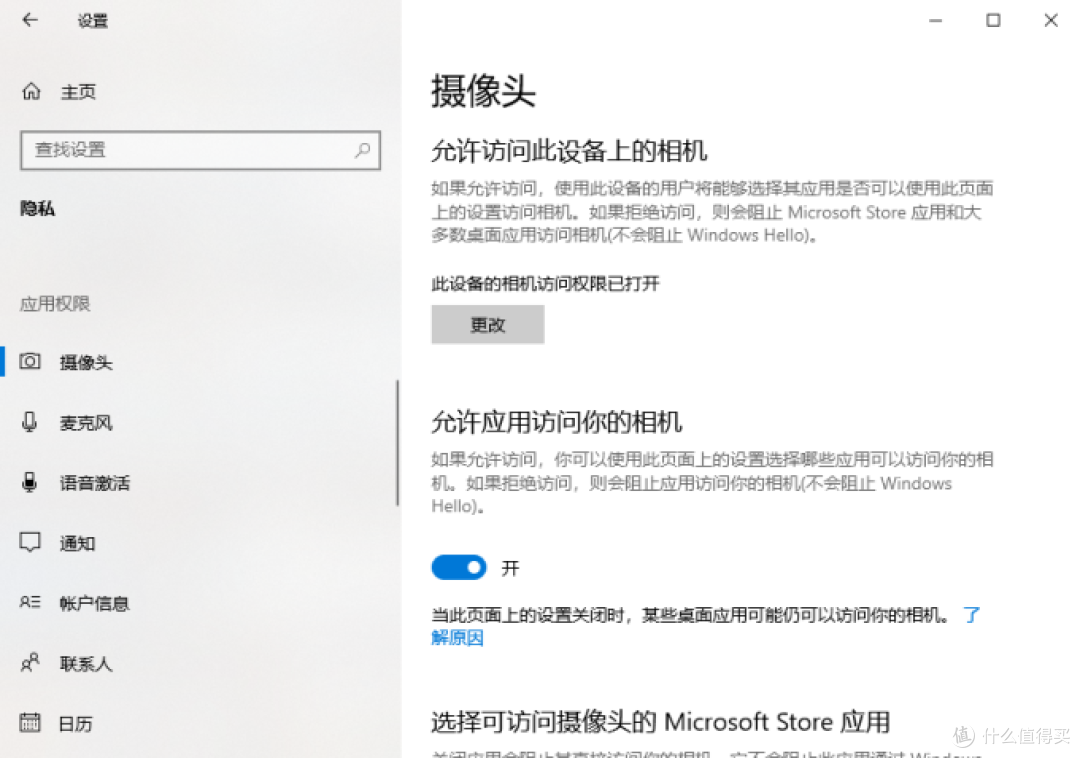Turn off 允许应用访问你的相机 toggle
1080x758 pixels.
tap(459, 567)
